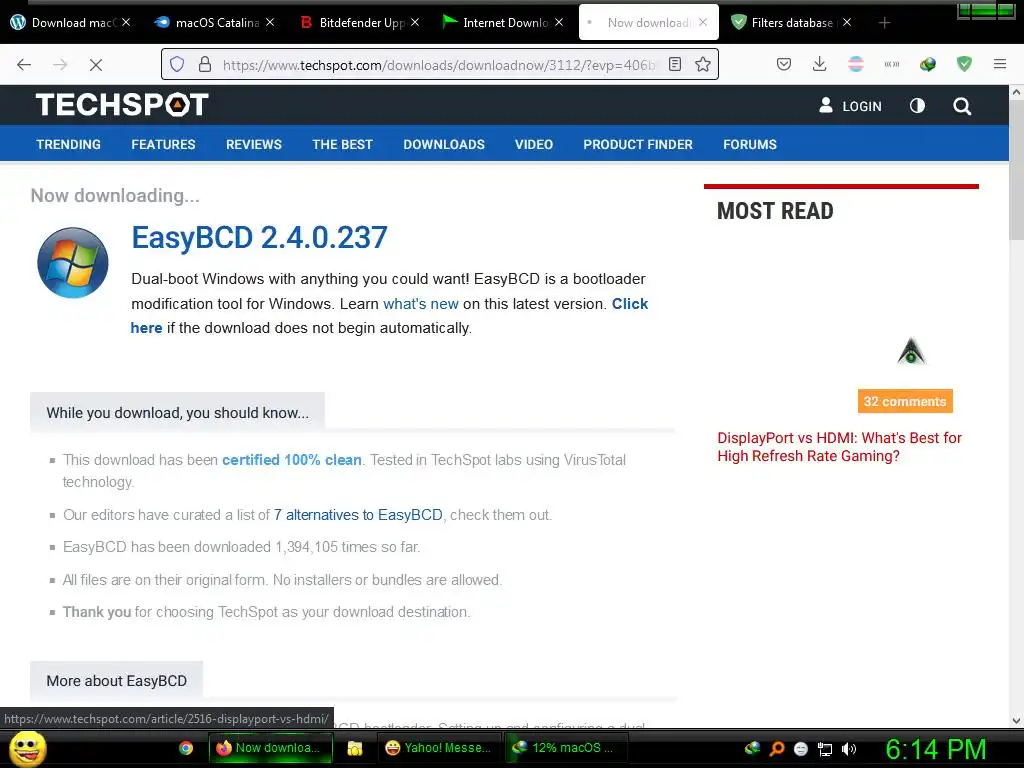Screen dimensions: 1024x768
Task: Open Yahoo! Messenger taskbar item
Action: (440, 748)
